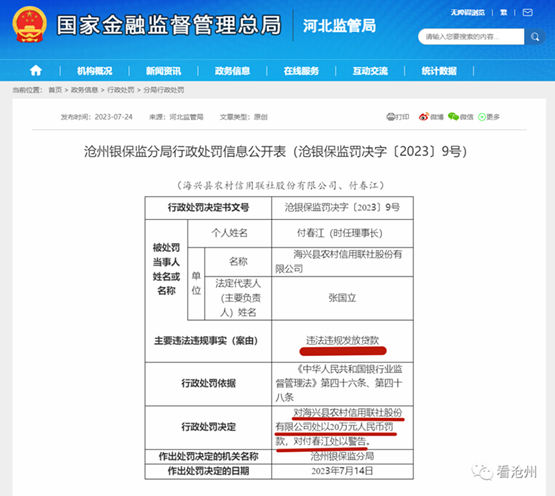
Task: Click the legal representative cell 张国立
Action: click(x=342, y=298)
